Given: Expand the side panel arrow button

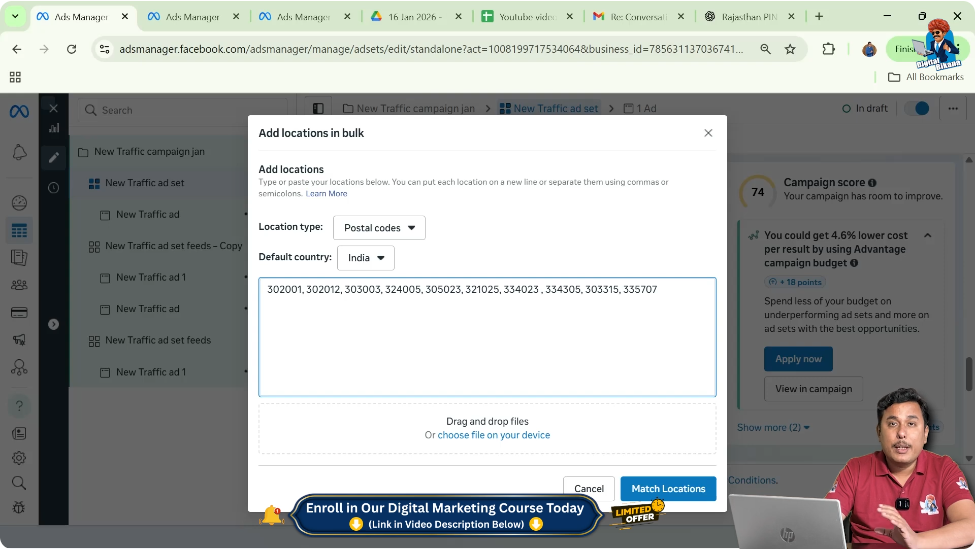Looking at the screenshot, I should [x=54, y=324].
